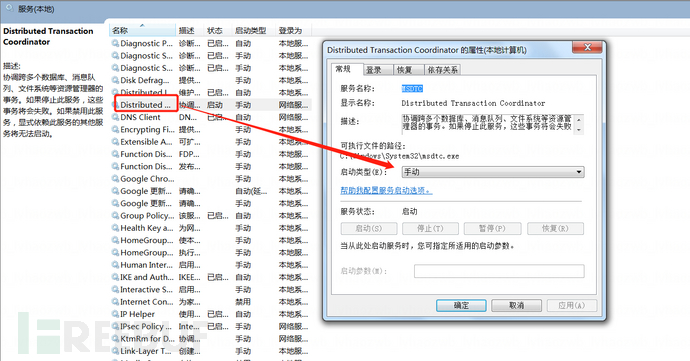Select the Internet Con... service row
This screenshot has width=690, height=361.
(211, 302)
